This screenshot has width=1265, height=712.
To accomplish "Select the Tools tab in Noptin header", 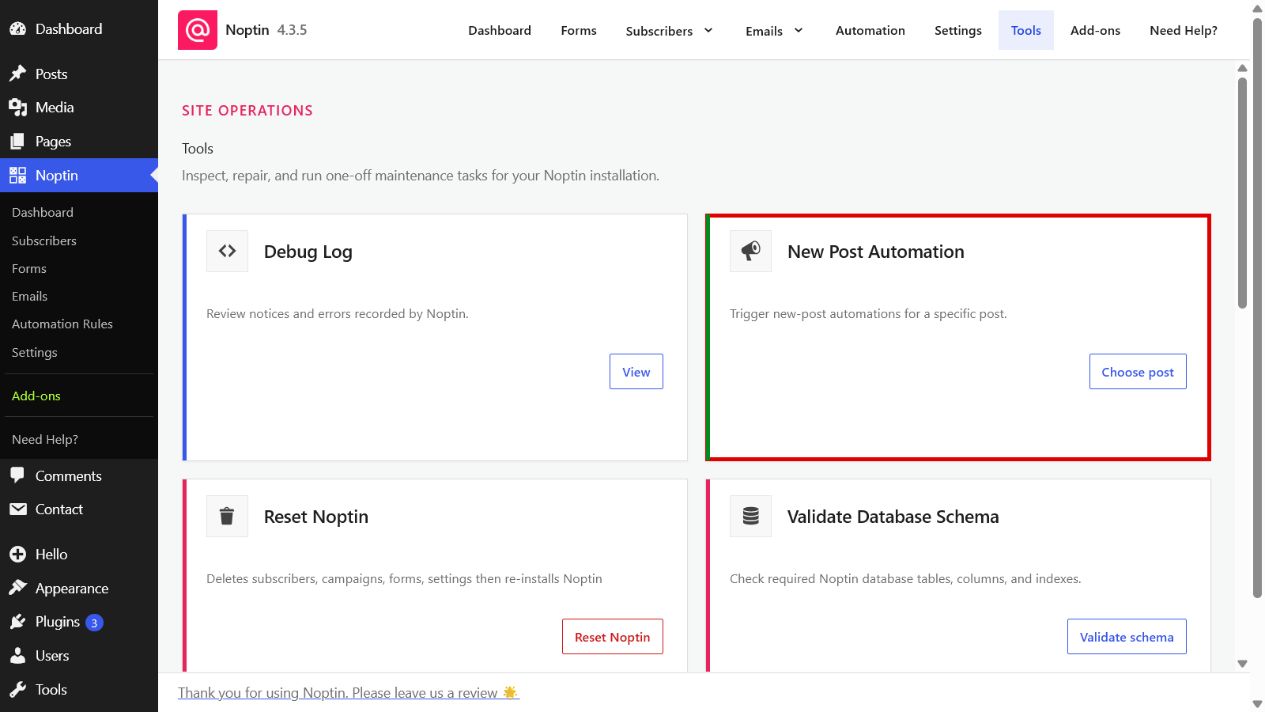I will tap(1026, 30).
